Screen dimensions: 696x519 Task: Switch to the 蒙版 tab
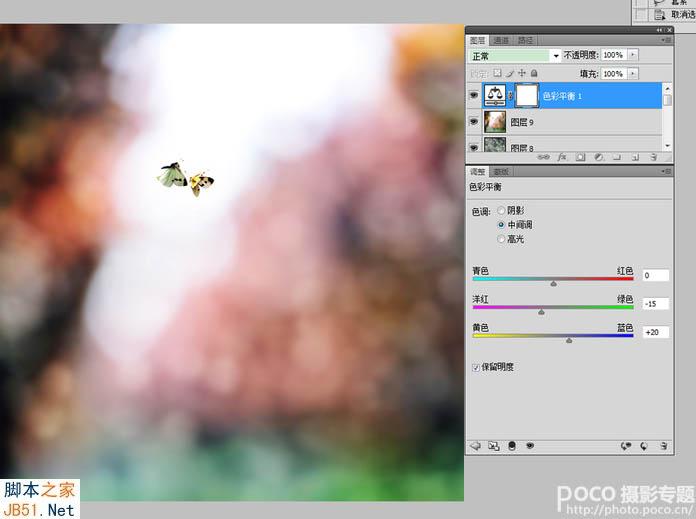[501, 171]
